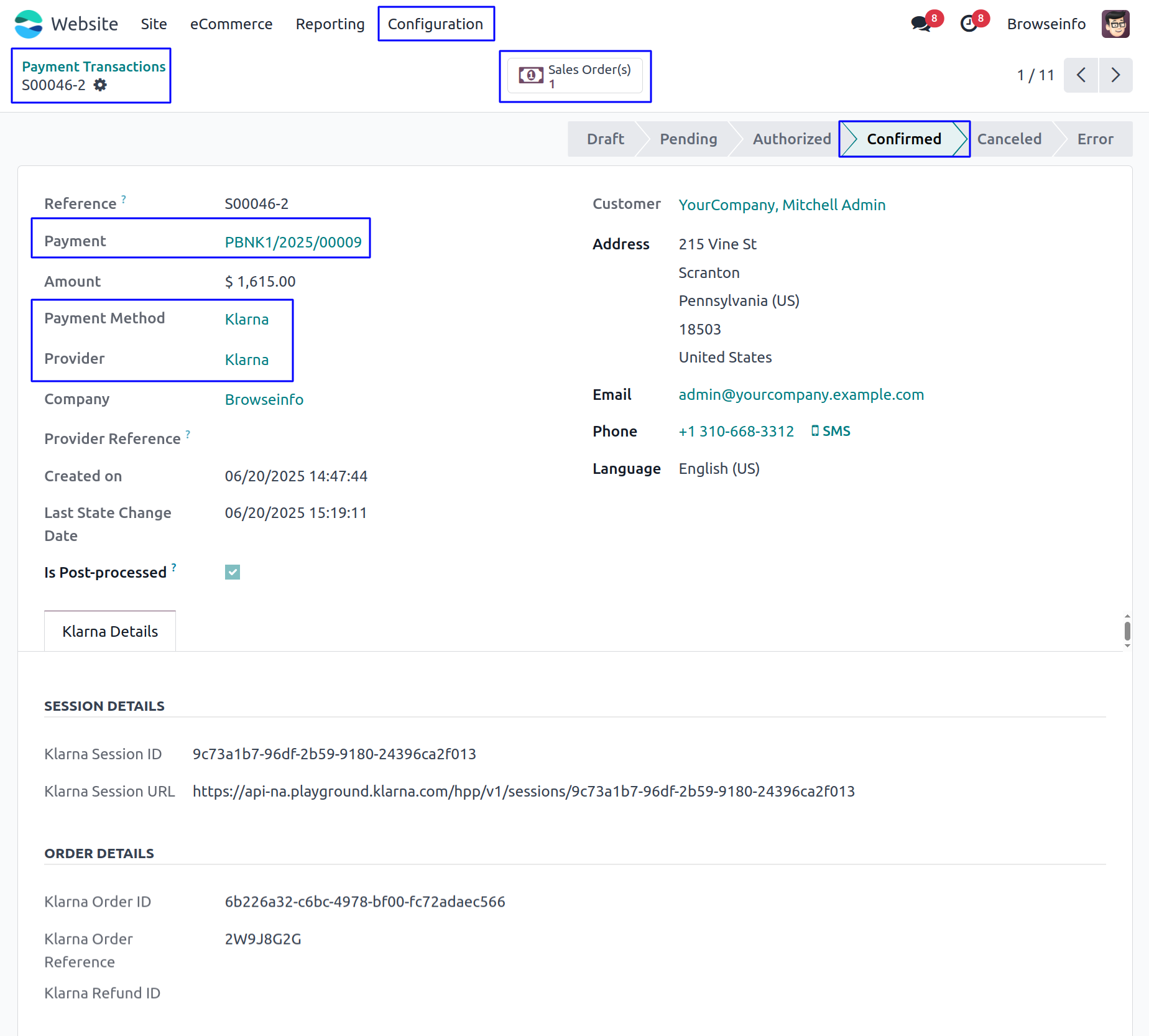Screen dimensions: 1149x1036
Task: Open the Klarna payment method link
Action: click(x=247, y=319)
